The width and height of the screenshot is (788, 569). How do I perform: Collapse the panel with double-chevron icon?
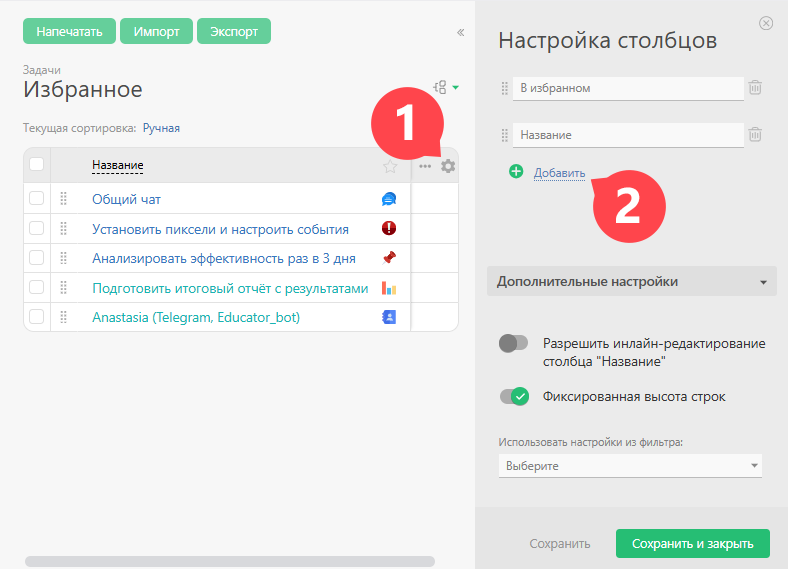click(460, 33)
